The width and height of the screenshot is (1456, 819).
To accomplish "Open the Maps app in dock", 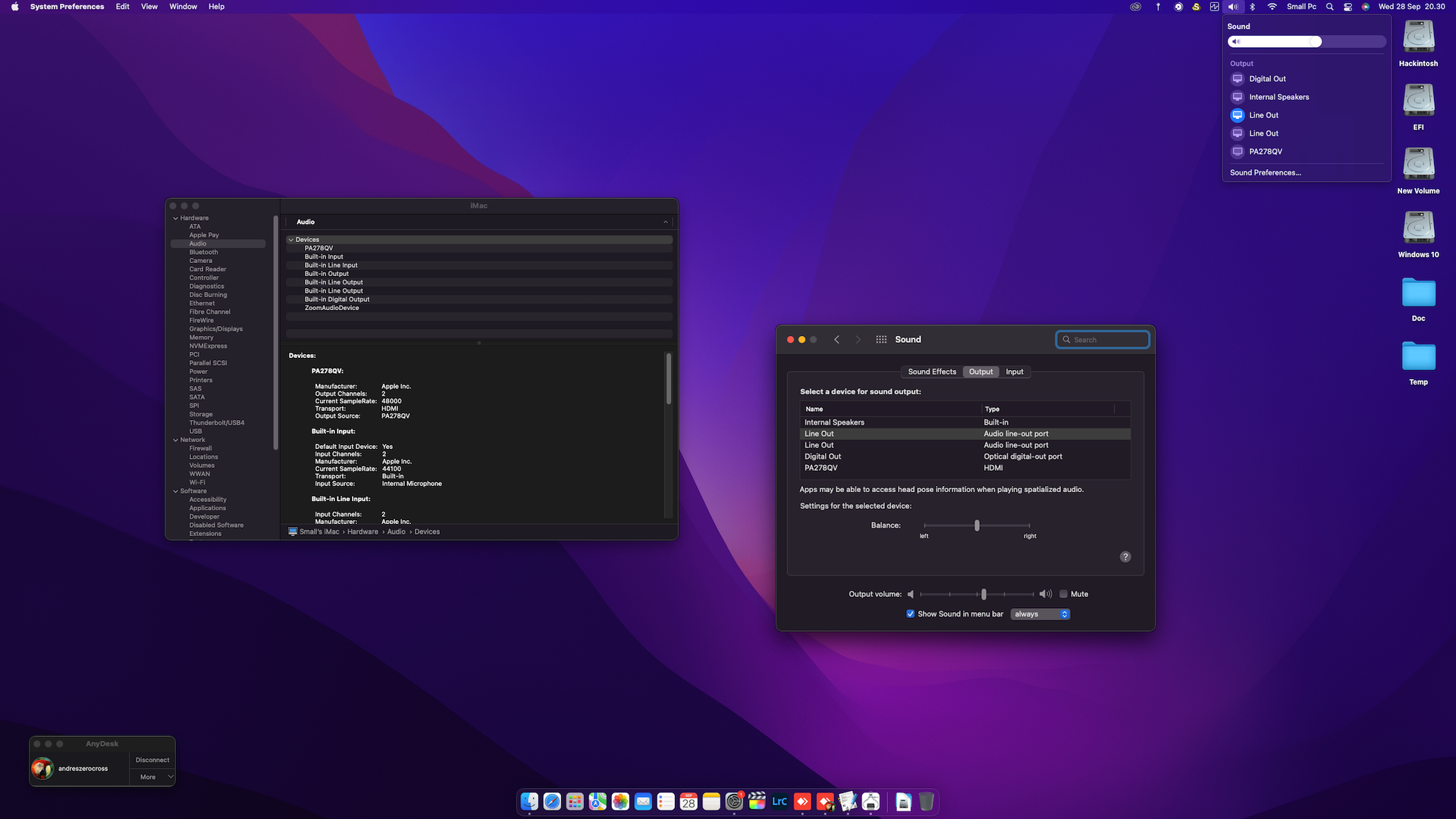I will click(x=598, y=801).
